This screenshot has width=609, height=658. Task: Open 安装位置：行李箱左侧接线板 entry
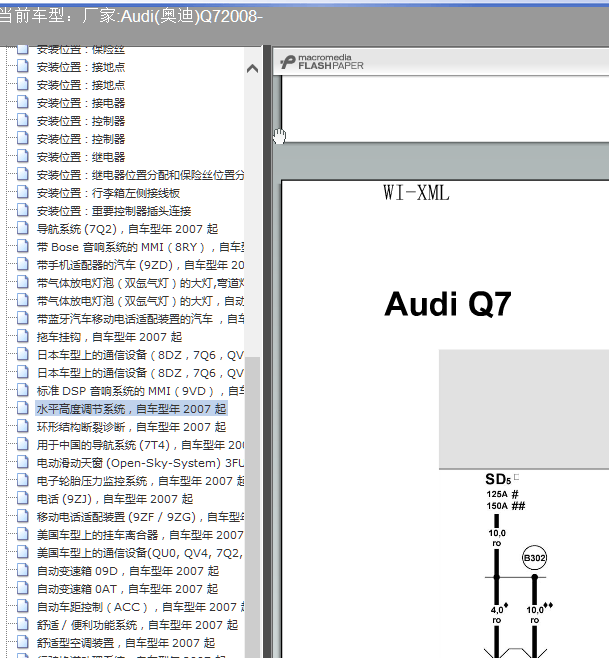[108, 193]
